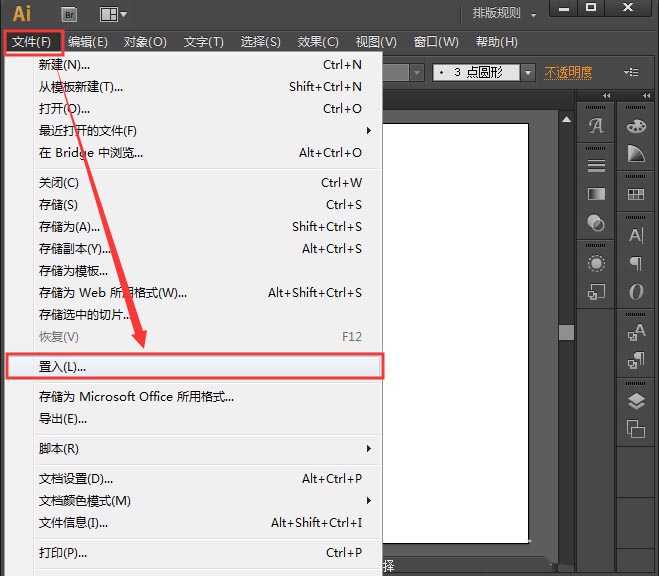The width and height of the screenshot is (659, 576).
Task: Open the Artboards panel icon
Action: [636, 429]
